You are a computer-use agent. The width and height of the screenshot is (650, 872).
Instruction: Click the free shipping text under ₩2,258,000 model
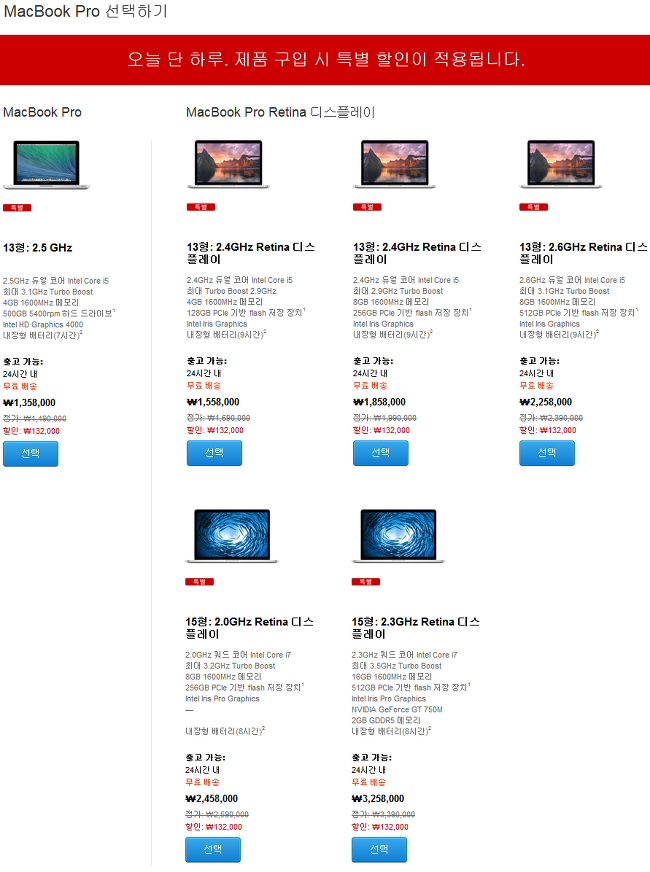tap(536, 385)
